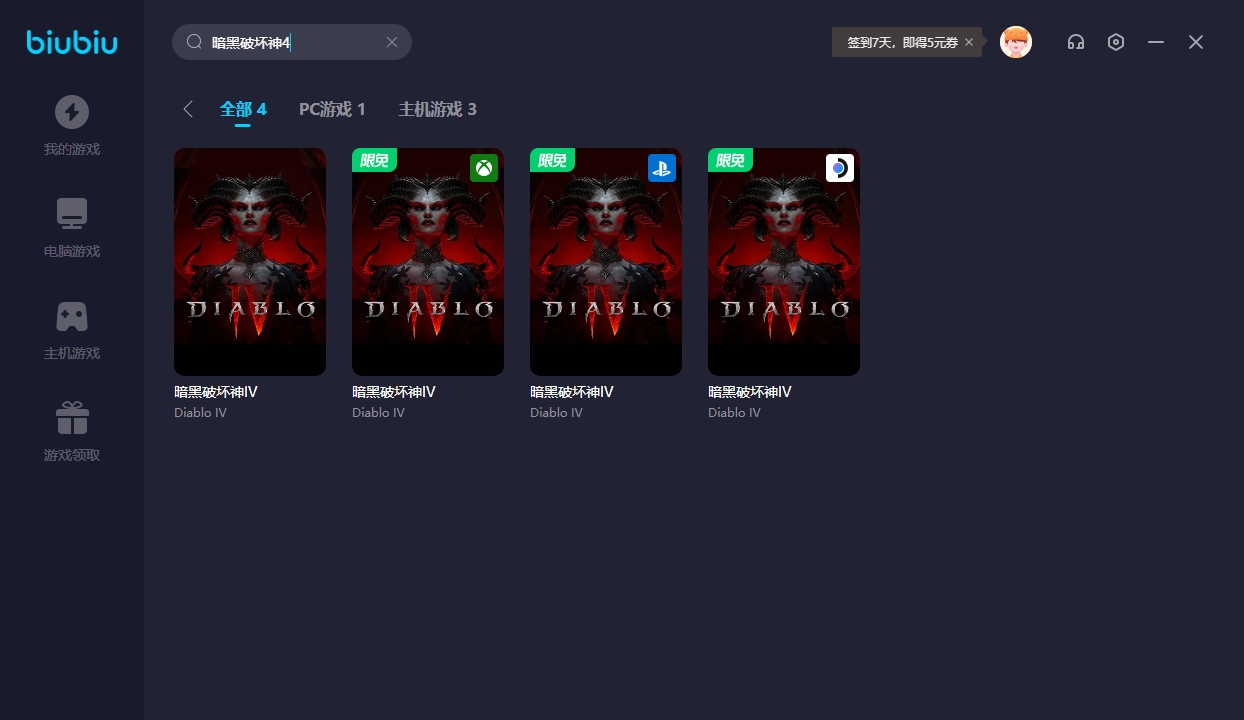Open the PC Diablo IV cover
The width and height of the screenshot is (1244, 720).
250,262
